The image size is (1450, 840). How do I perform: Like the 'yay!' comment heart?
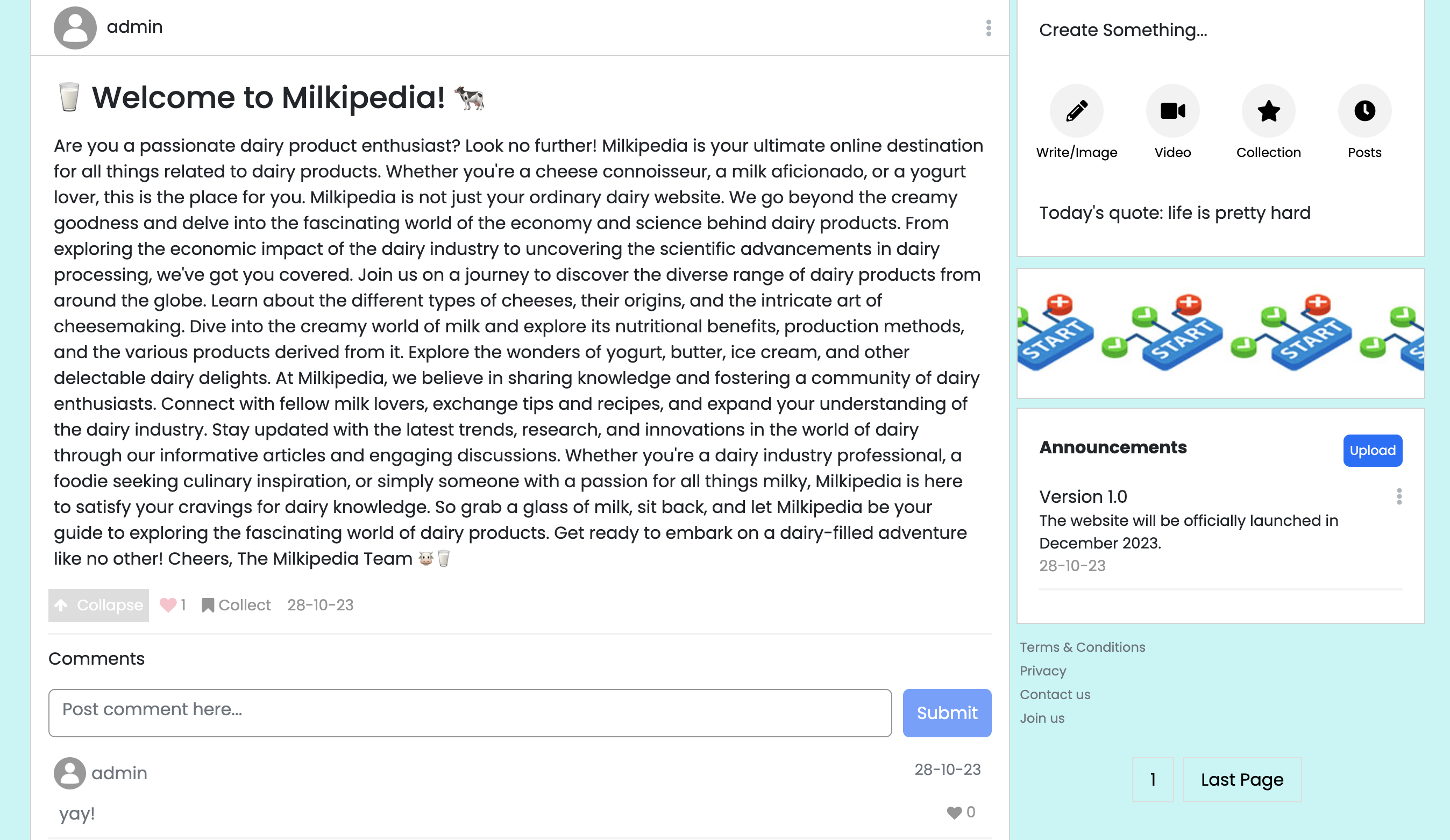(x=954, y=813)
